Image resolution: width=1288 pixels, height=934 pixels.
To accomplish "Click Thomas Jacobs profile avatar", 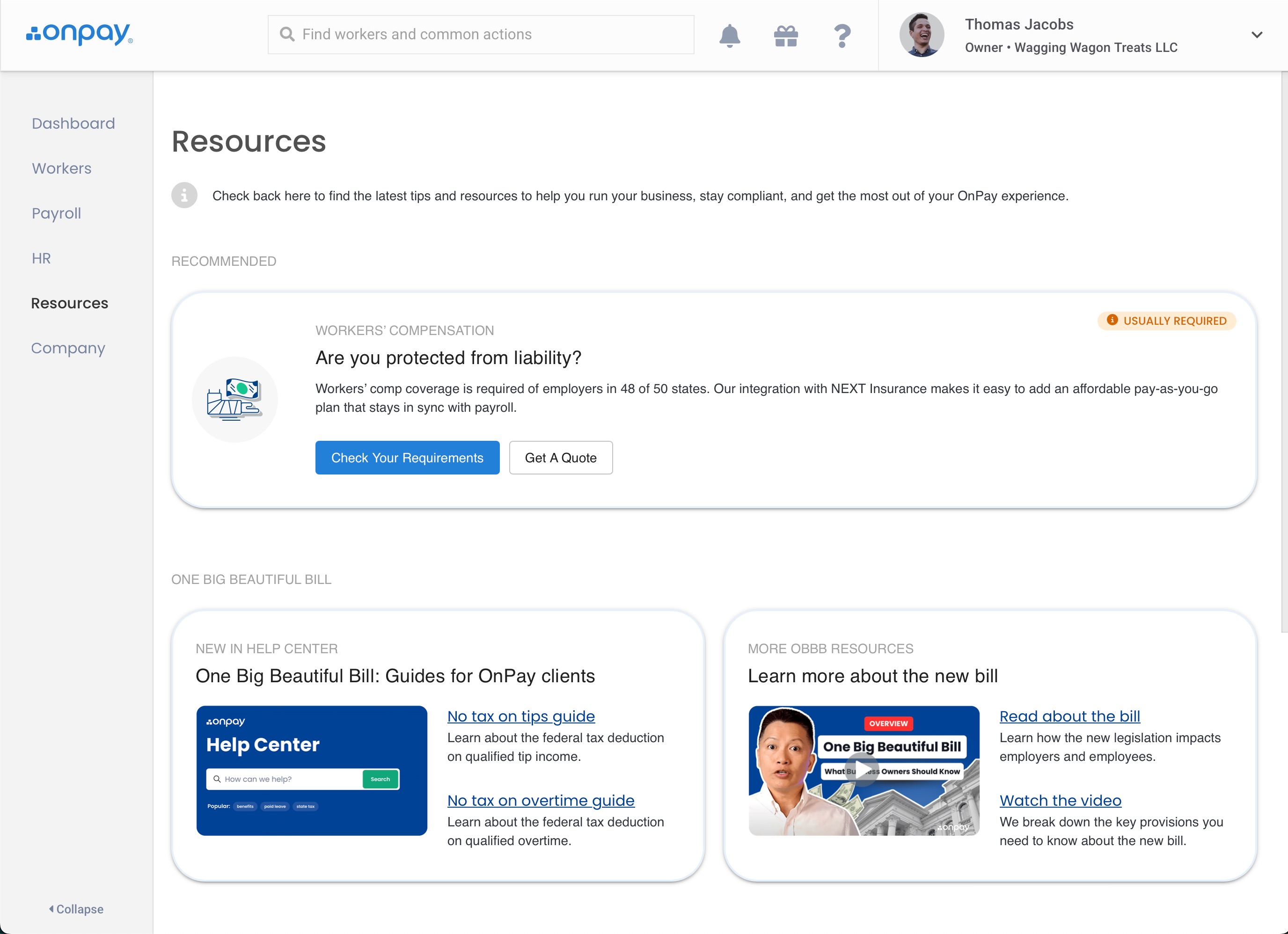I will (921, 35).
